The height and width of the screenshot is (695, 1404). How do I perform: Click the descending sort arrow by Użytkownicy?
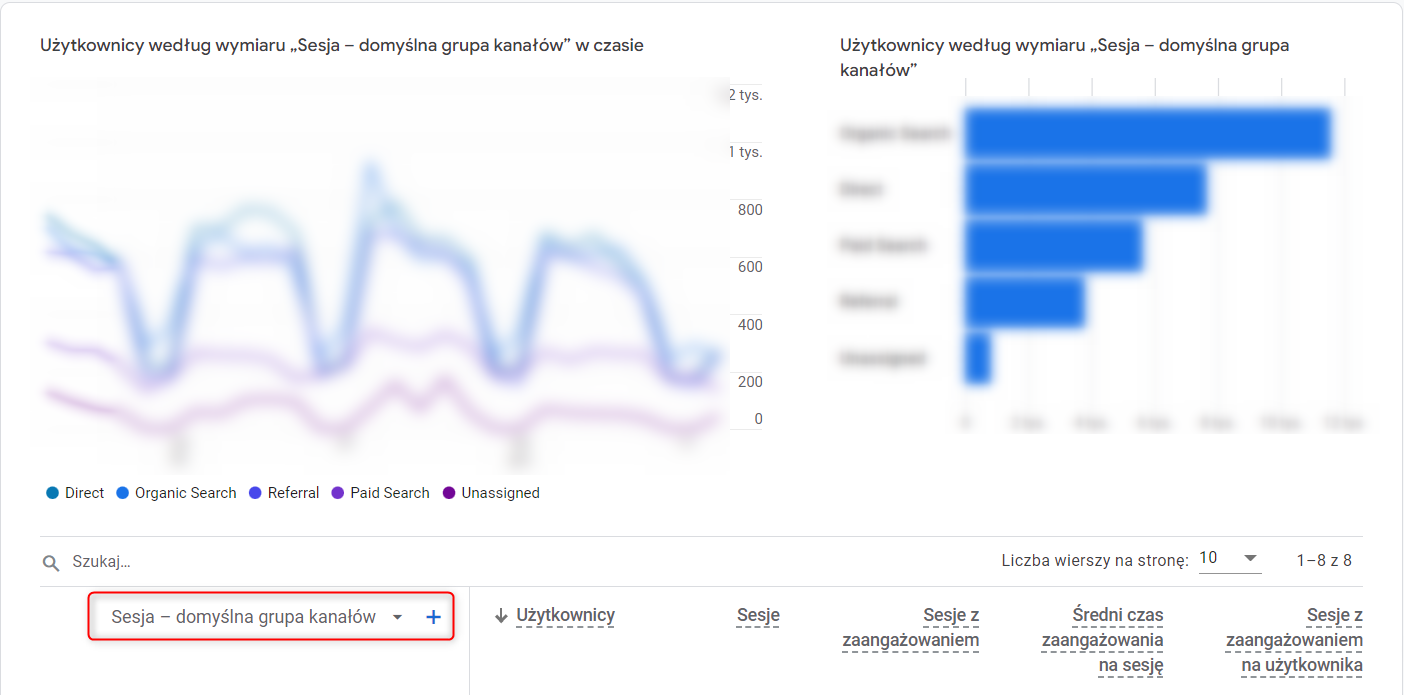[502, 616]
